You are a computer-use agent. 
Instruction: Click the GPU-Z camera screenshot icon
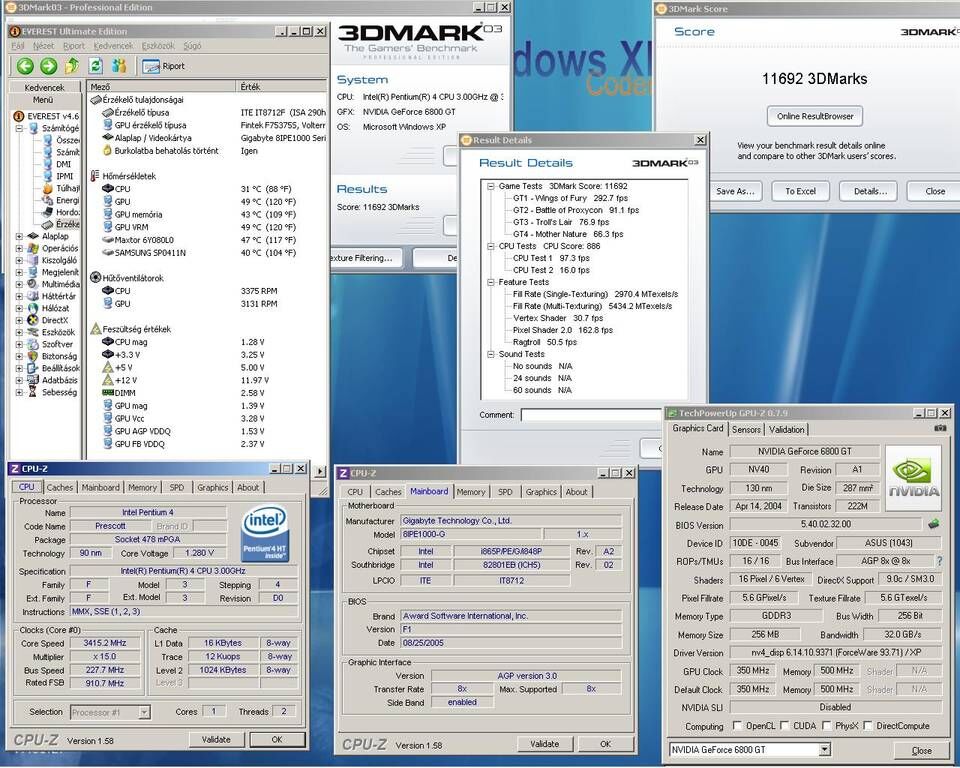point(940,429)
